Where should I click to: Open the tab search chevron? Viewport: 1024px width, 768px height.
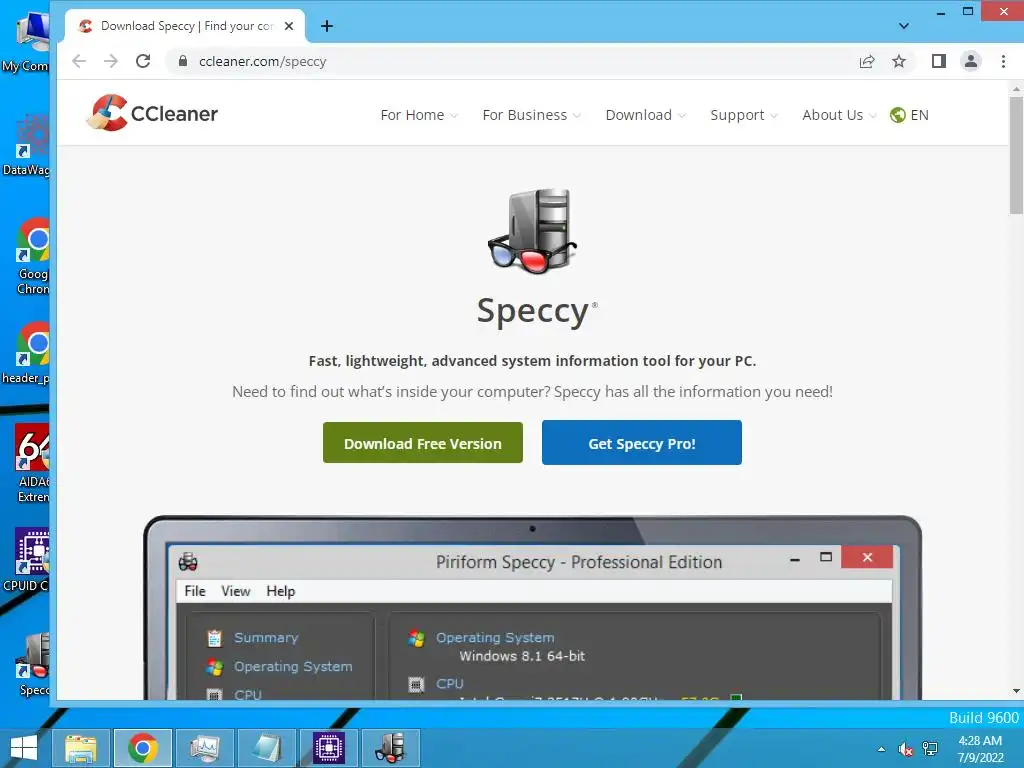pos(904,26)
